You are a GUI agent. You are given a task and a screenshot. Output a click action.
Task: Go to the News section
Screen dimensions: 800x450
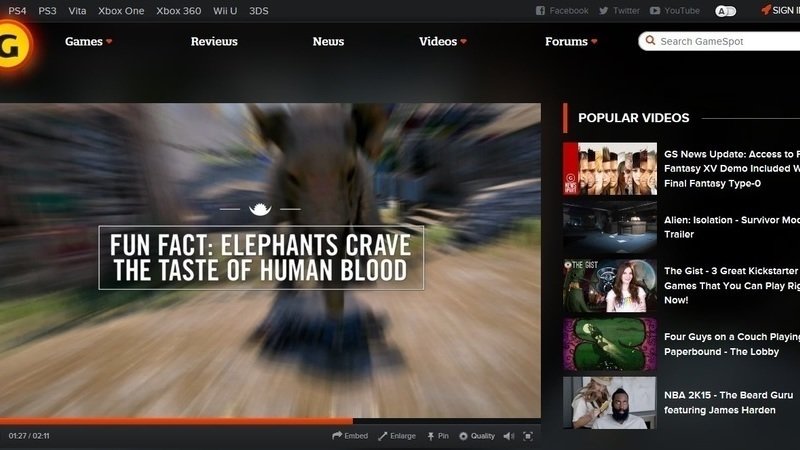328,42
